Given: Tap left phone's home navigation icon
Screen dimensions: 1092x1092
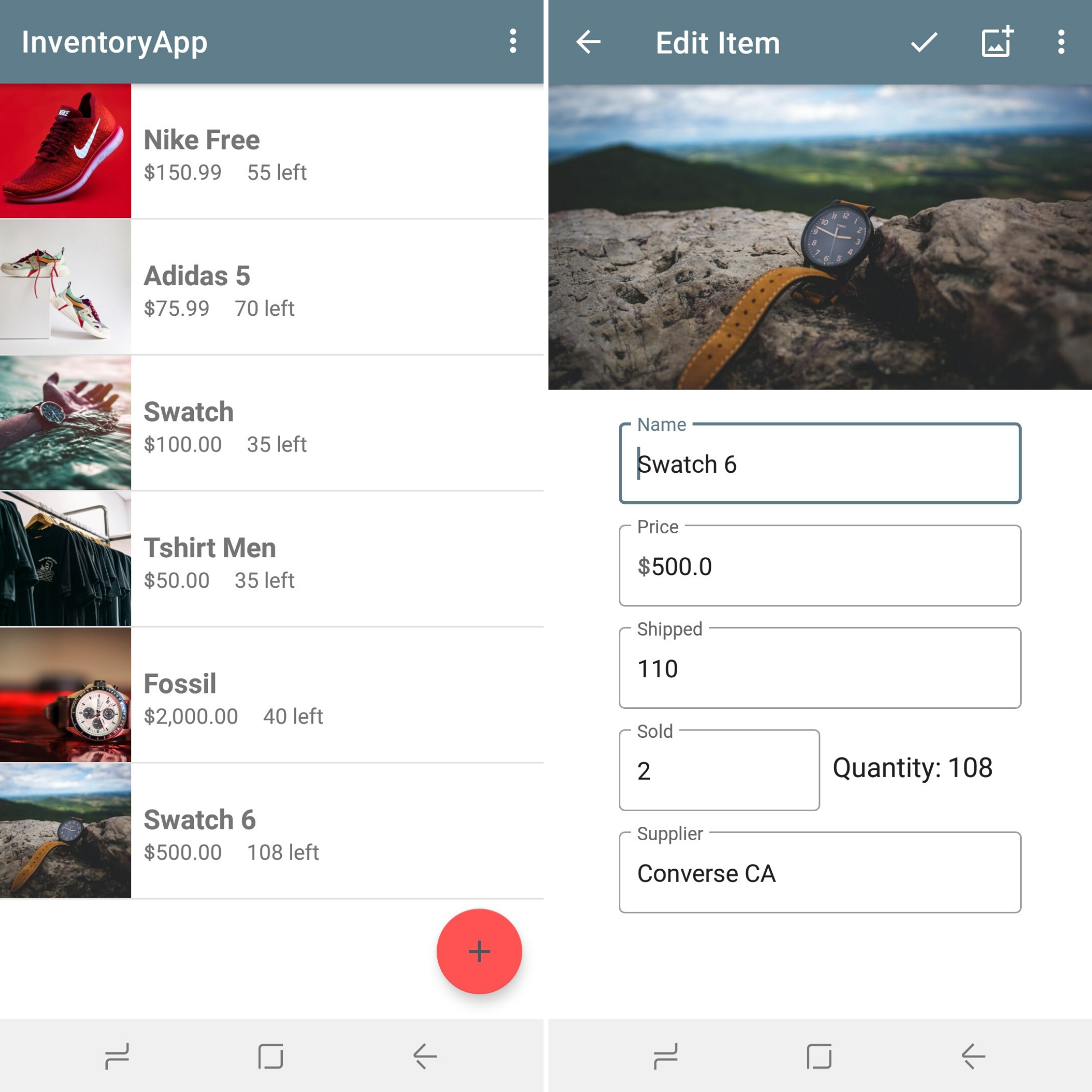Looking at the screenshot, I should click(x=271, y=1056).
